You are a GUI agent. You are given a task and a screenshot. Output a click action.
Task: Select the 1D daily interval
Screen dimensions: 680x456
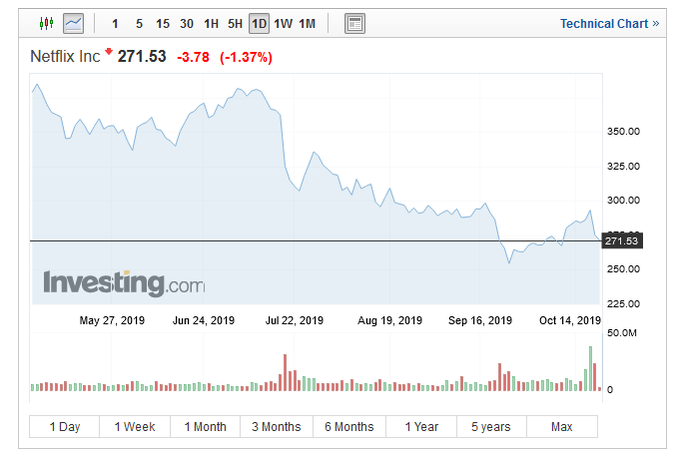[259, 23]
